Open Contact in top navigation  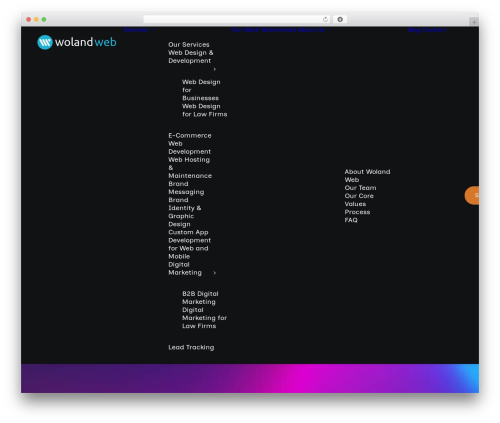(x=434, y=30)
